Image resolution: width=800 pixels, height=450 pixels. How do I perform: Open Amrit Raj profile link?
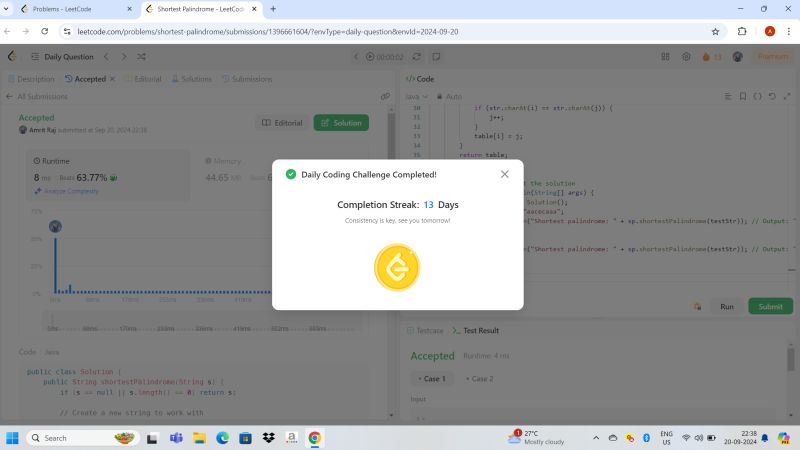pos(42,130)
